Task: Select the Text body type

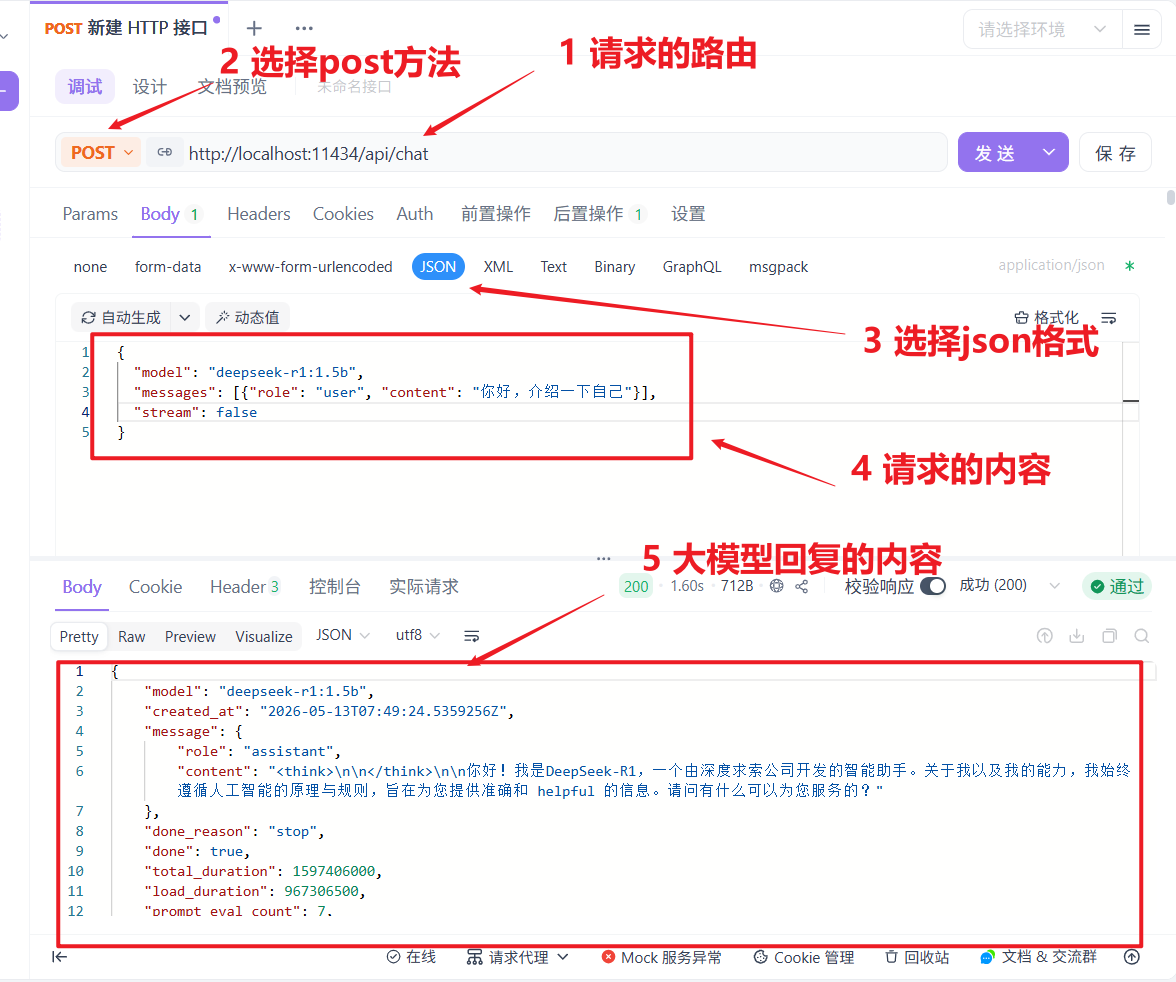Action: [554, 267]
